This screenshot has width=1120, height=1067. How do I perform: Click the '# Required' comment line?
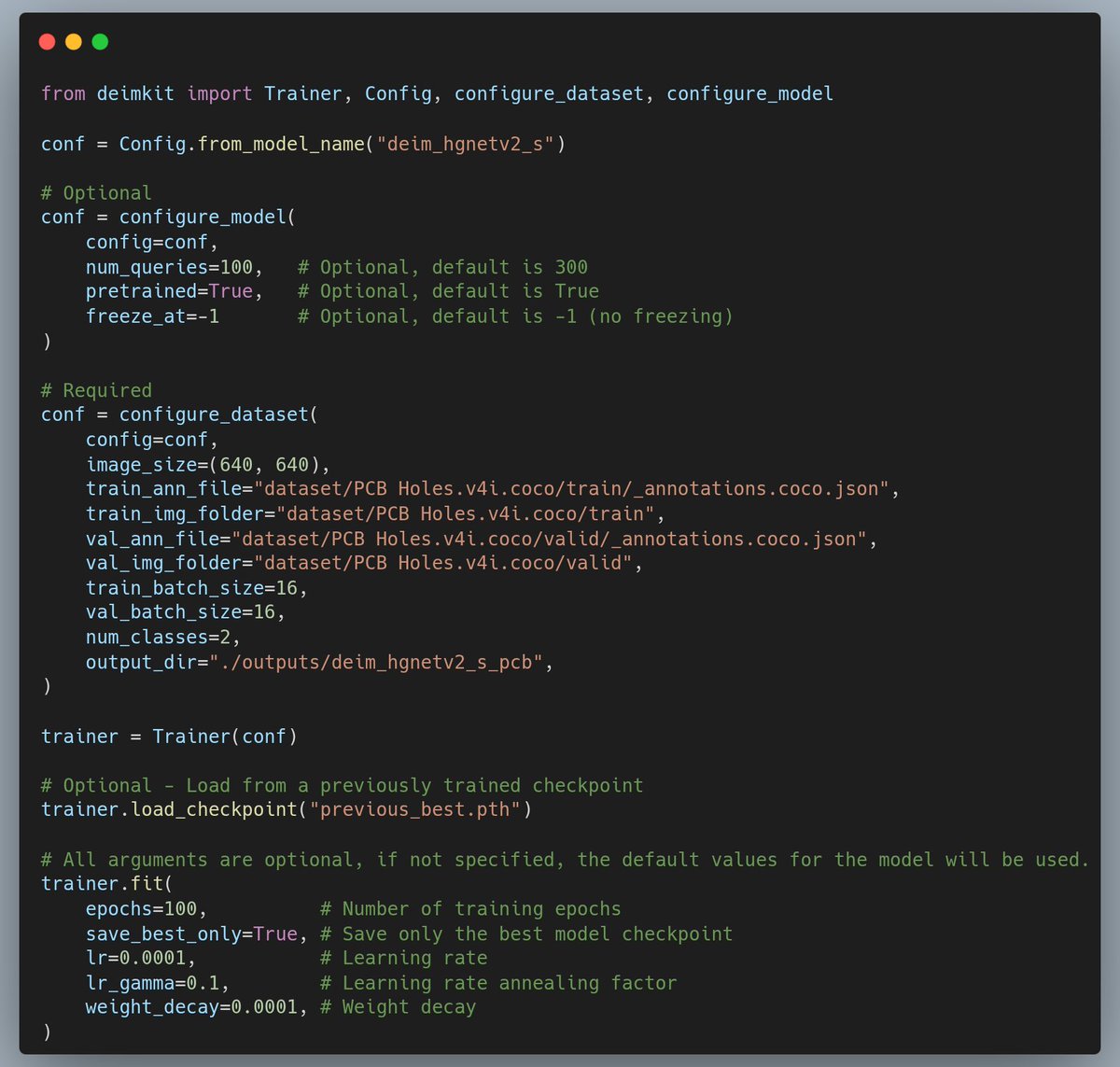(96, 390)
